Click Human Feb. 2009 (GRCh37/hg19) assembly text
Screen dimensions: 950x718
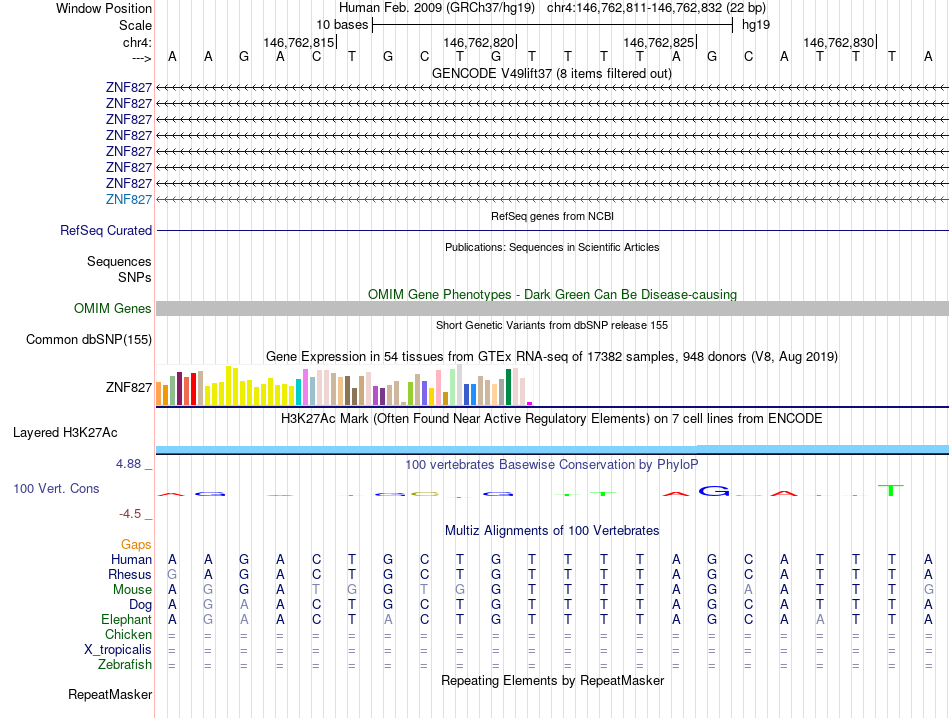pos(437,8)
